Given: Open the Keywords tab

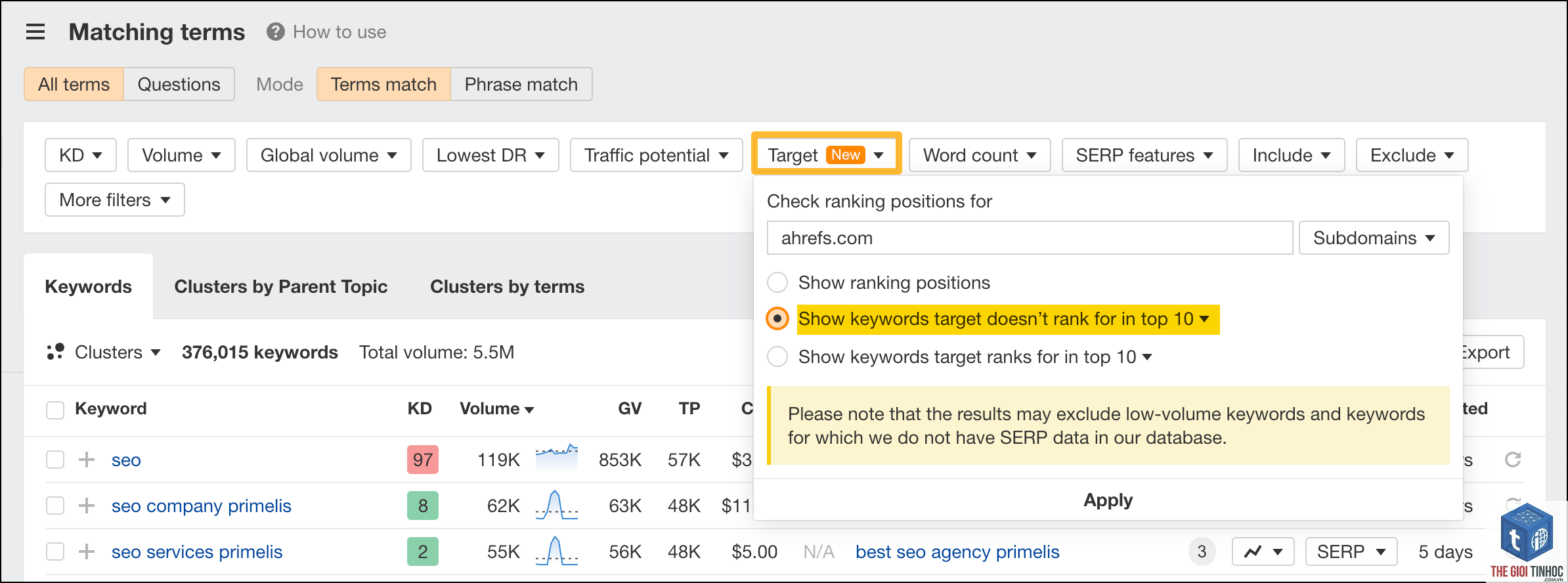Looking at the screenshot, I should [89, 286].
